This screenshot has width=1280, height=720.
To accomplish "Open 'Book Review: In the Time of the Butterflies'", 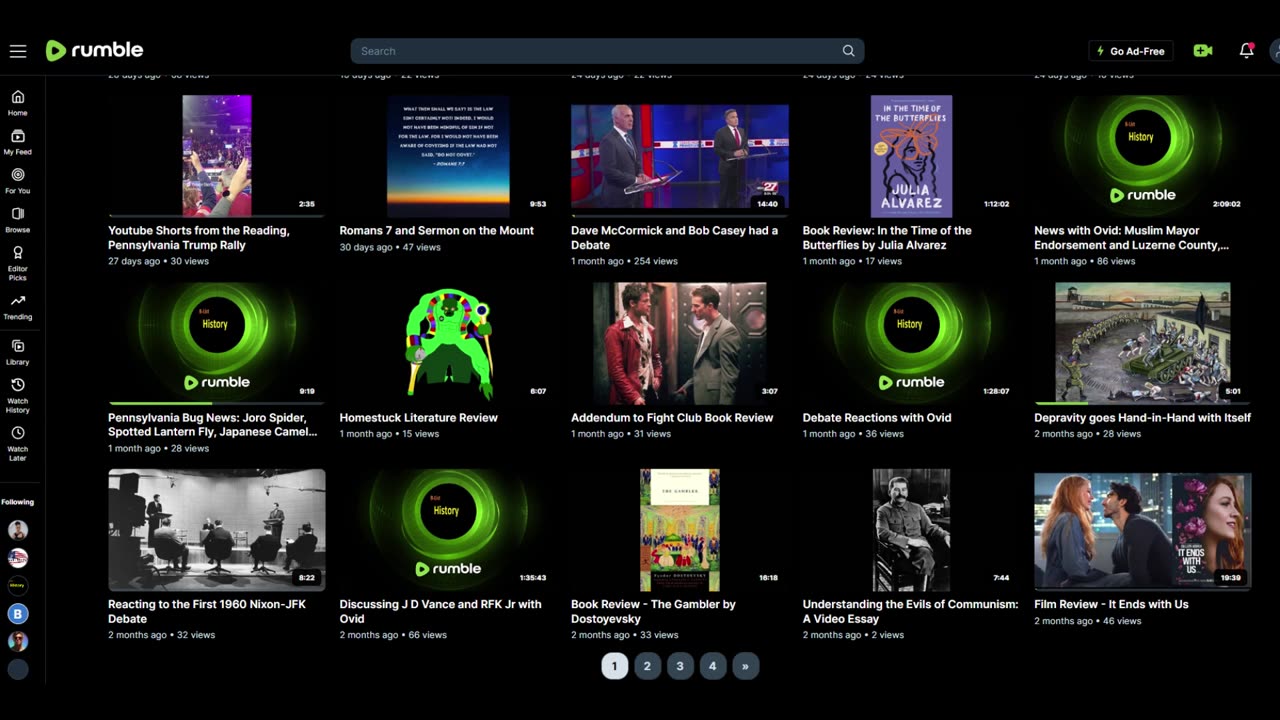I will (887, 238).
